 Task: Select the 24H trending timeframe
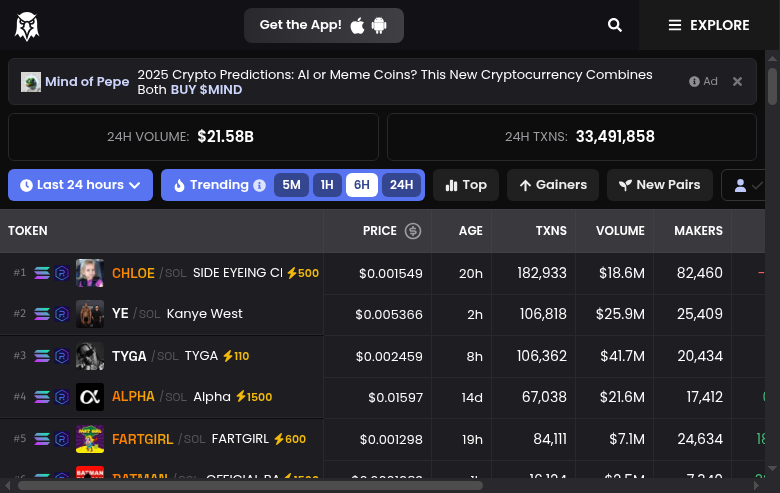click(x=401, y=185)
